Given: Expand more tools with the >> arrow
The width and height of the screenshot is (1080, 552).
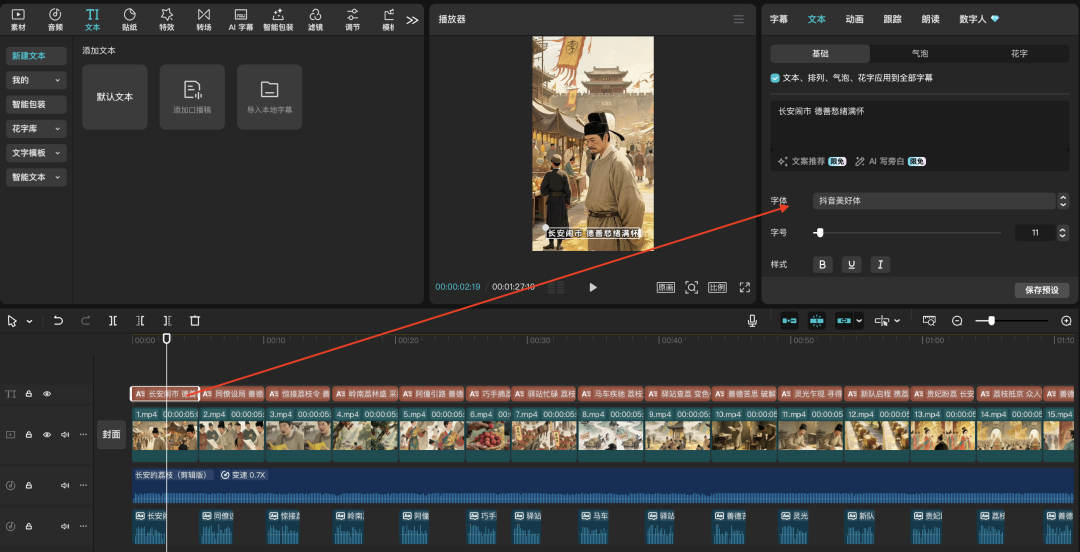Looking at the screenshot, I should tap(412, 19).
